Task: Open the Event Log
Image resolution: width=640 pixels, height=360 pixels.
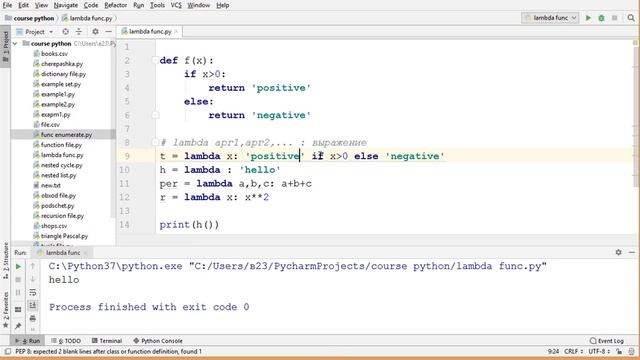Action: click(607, 341)
